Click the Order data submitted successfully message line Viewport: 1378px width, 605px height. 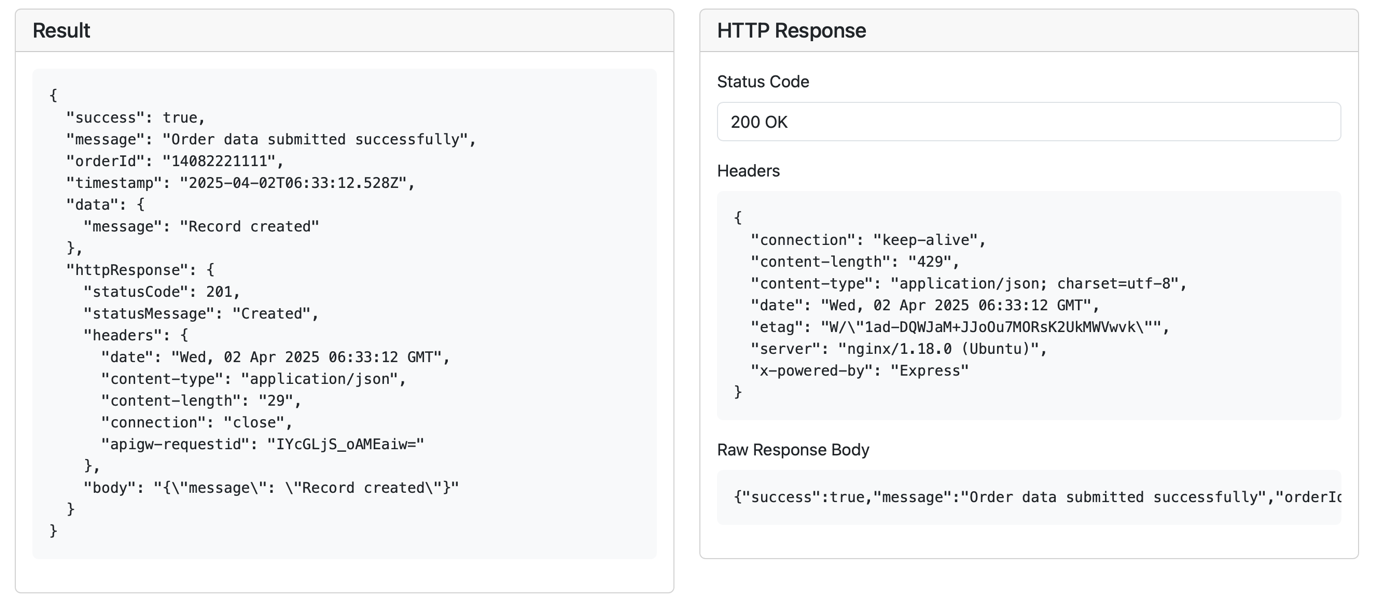coord(271,140)
